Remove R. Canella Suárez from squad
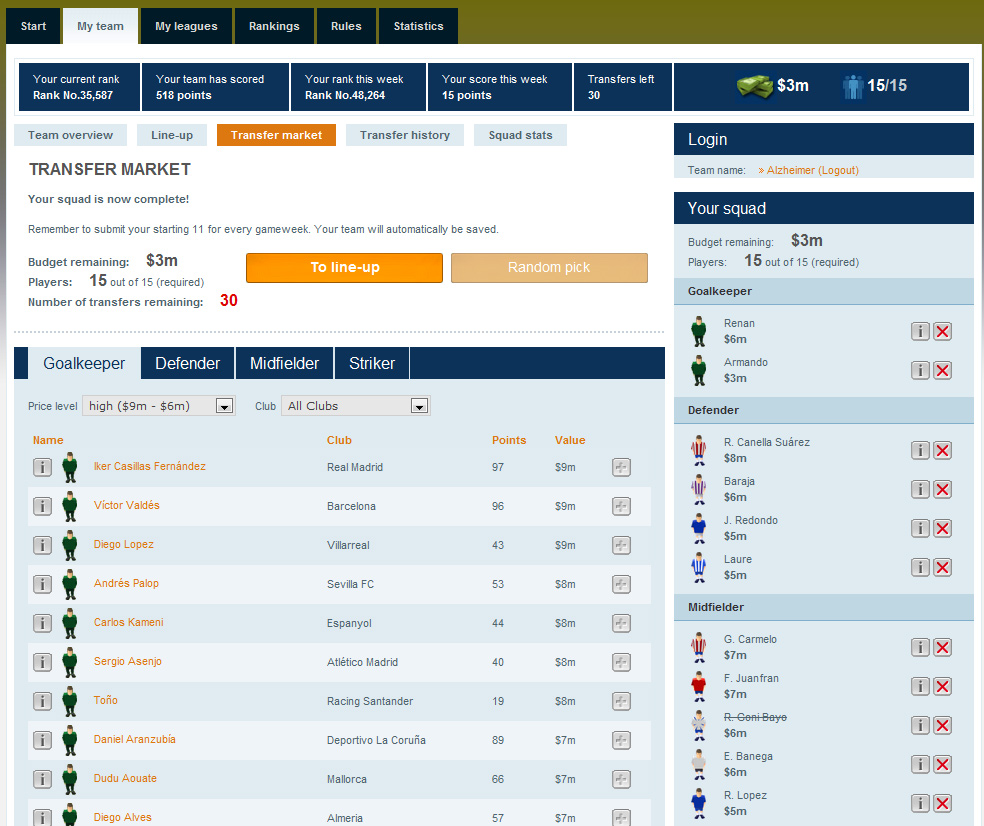This screenshot has width=984, height=826. pyautogui.click(x=942, y=450)
